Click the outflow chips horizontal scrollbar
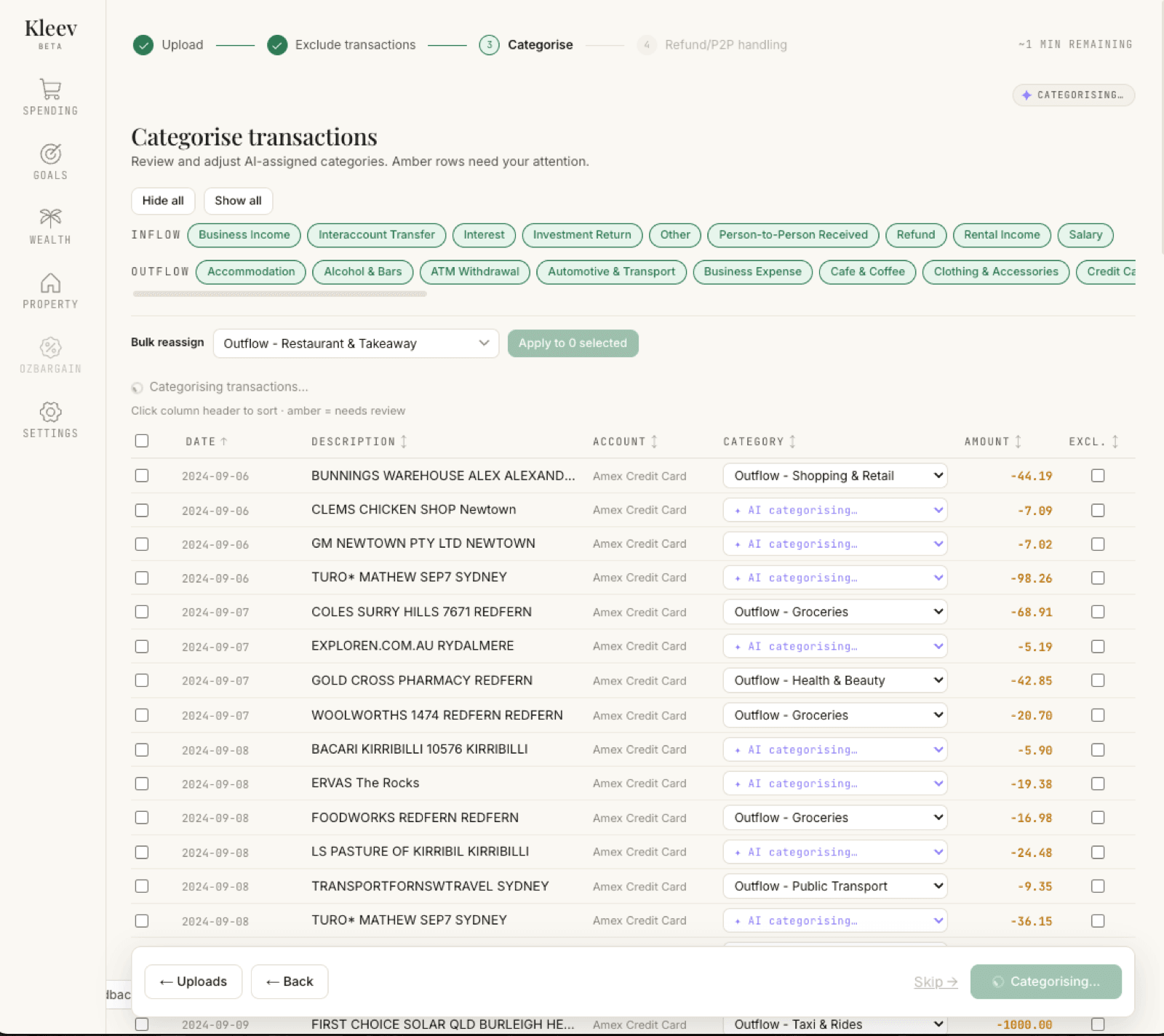This screenshot has width=1164, height=1036. [279, 294]
